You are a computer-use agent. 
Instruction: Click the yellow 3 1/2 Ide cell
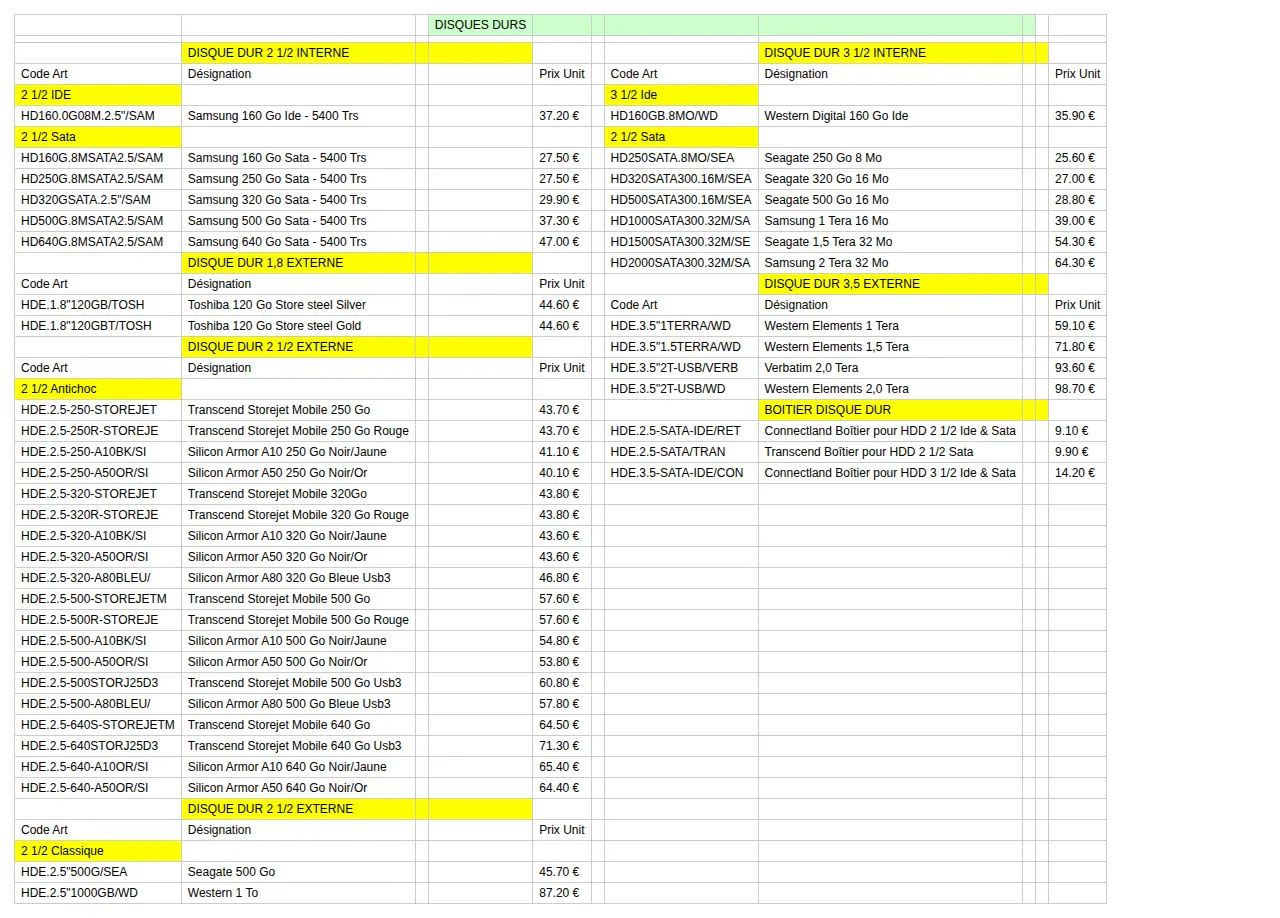pyautogui.click(x=681, y=95)
